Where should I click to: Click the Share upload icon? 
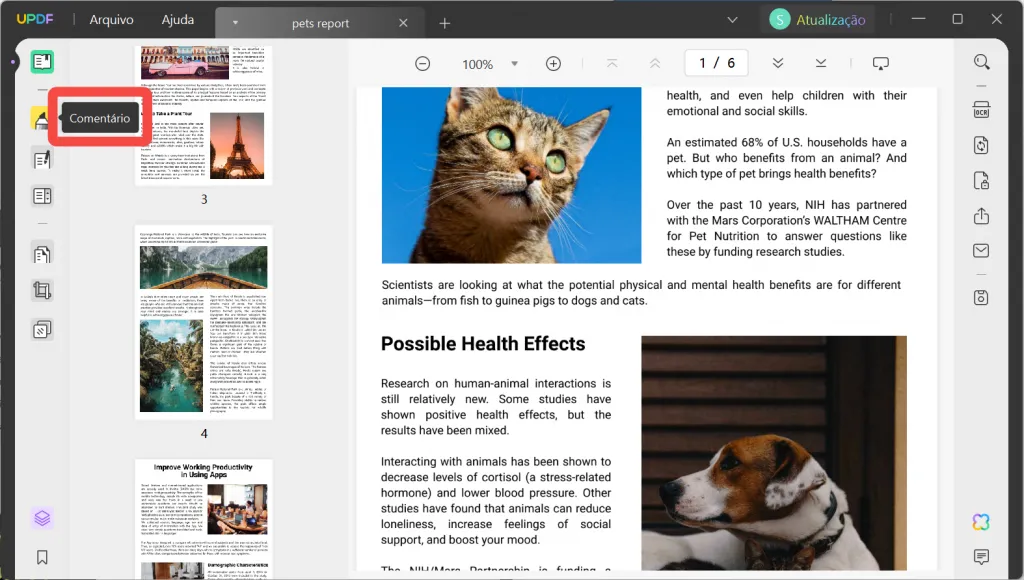point(981,216)
